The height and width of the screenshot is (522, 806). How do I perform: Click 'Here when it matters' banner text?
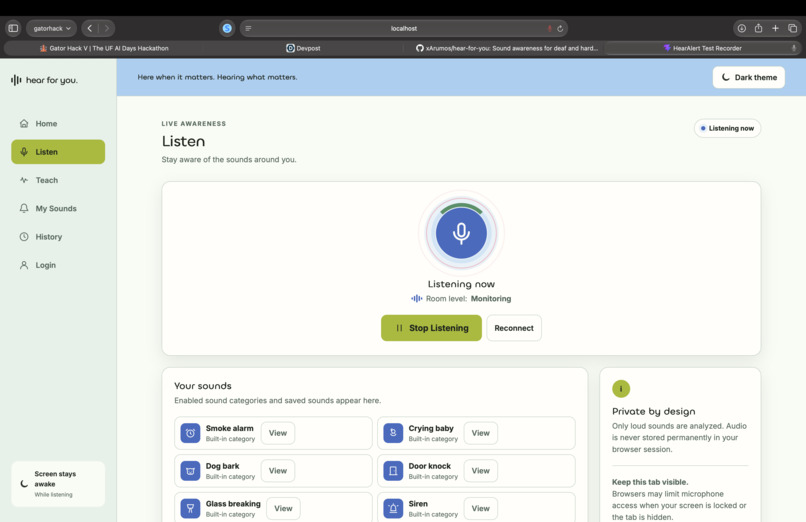pyautogui.click(x=217, y=77)
